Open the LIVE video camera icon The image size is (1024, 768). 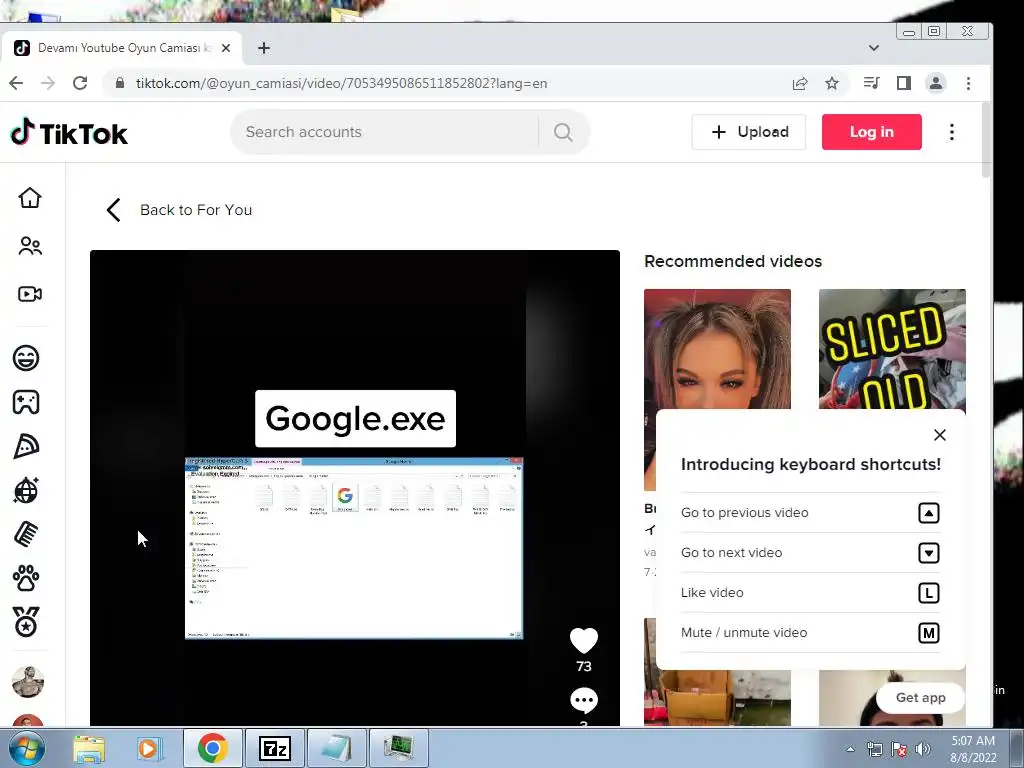coord(29,294)
